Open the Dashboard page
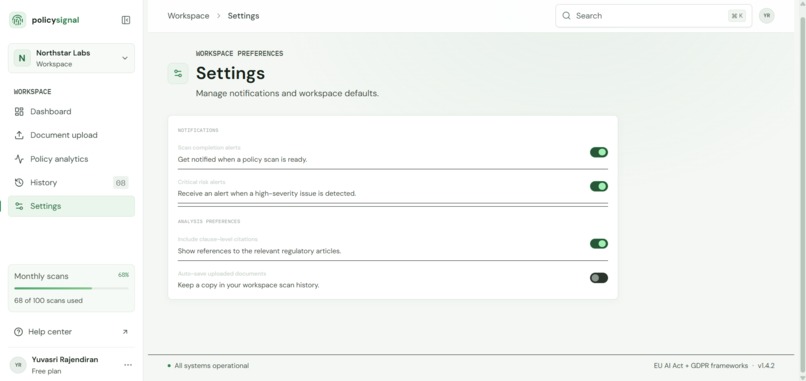 tap(71, 112)
